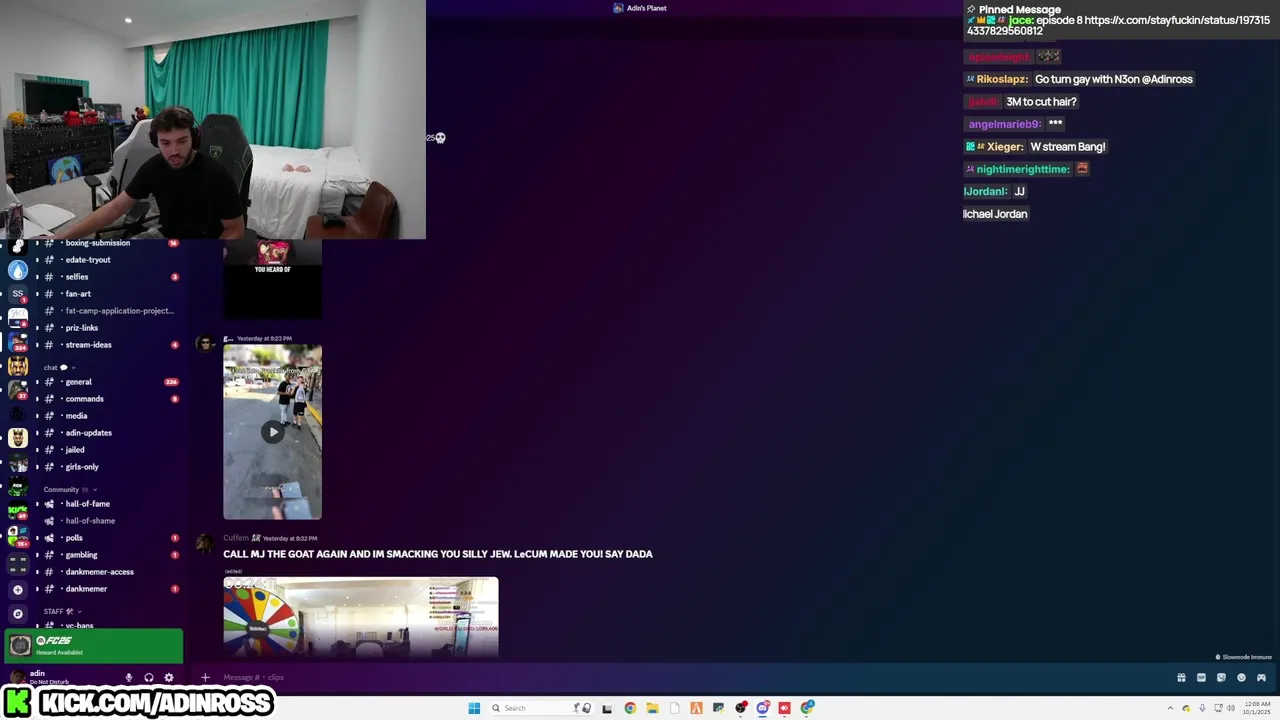The width and height of the screenshot is (1280, 720).
Task: Open Discord user settings gear
Action: coord(168,678)
